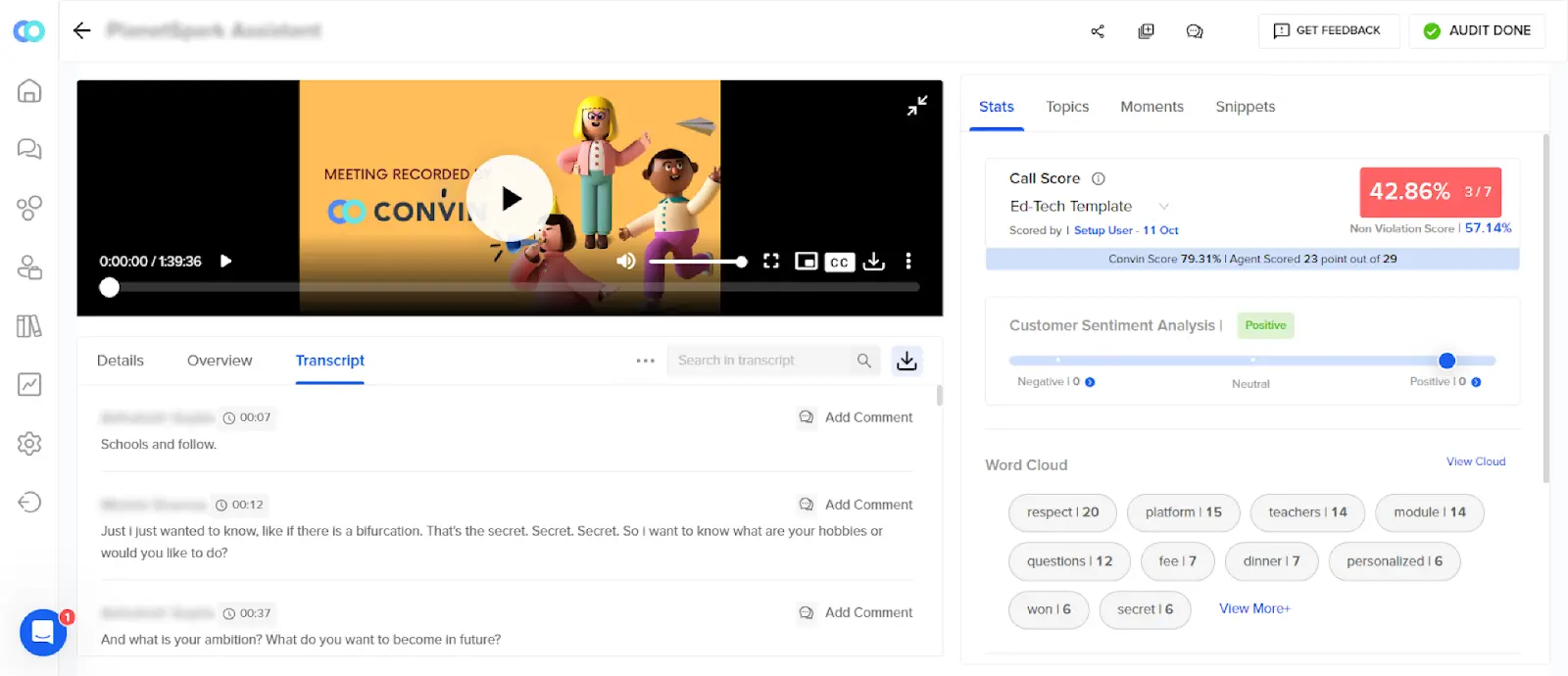Select the 'questions | 12' word chip
Image resolution: width=1568 pixels, height=676 pixels.
point(1070,561)
